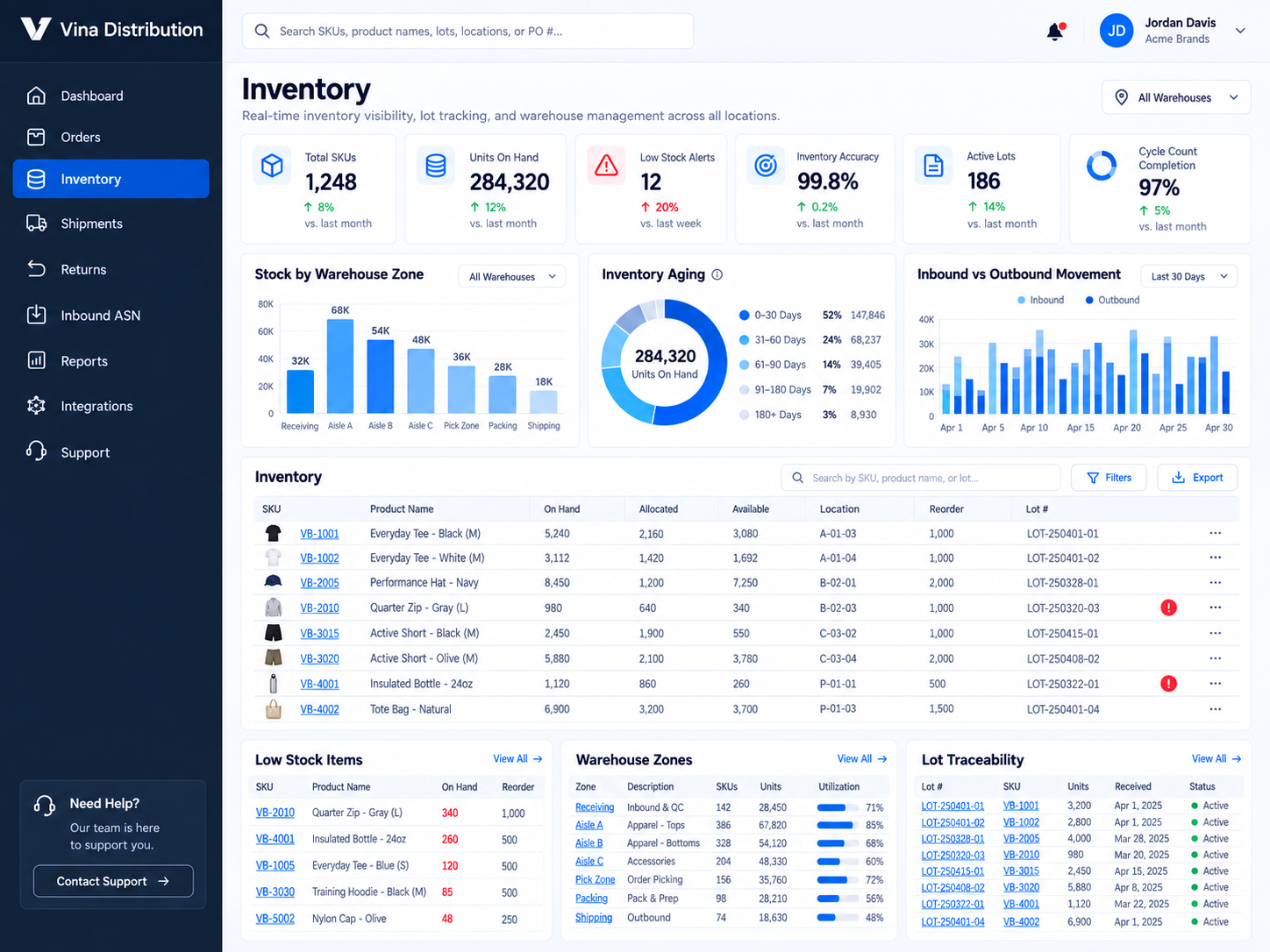Click the Performance Hat product thumbnail

click(273, 582)
